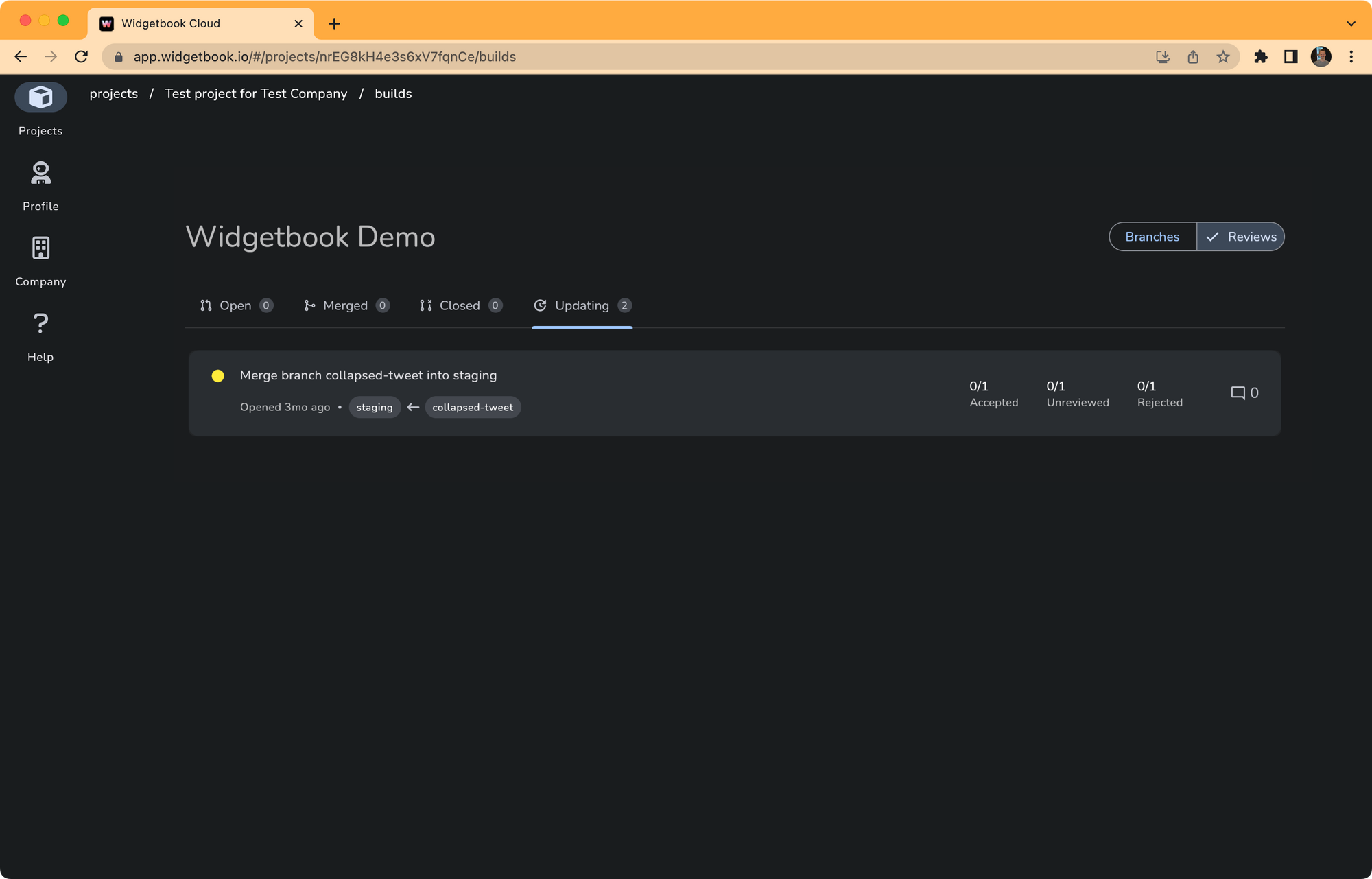Reload the page with the refresh icon
Image resolution: width=1372 pixels, height=879 pixels.
pyautogui.click(x=81, y=57)
